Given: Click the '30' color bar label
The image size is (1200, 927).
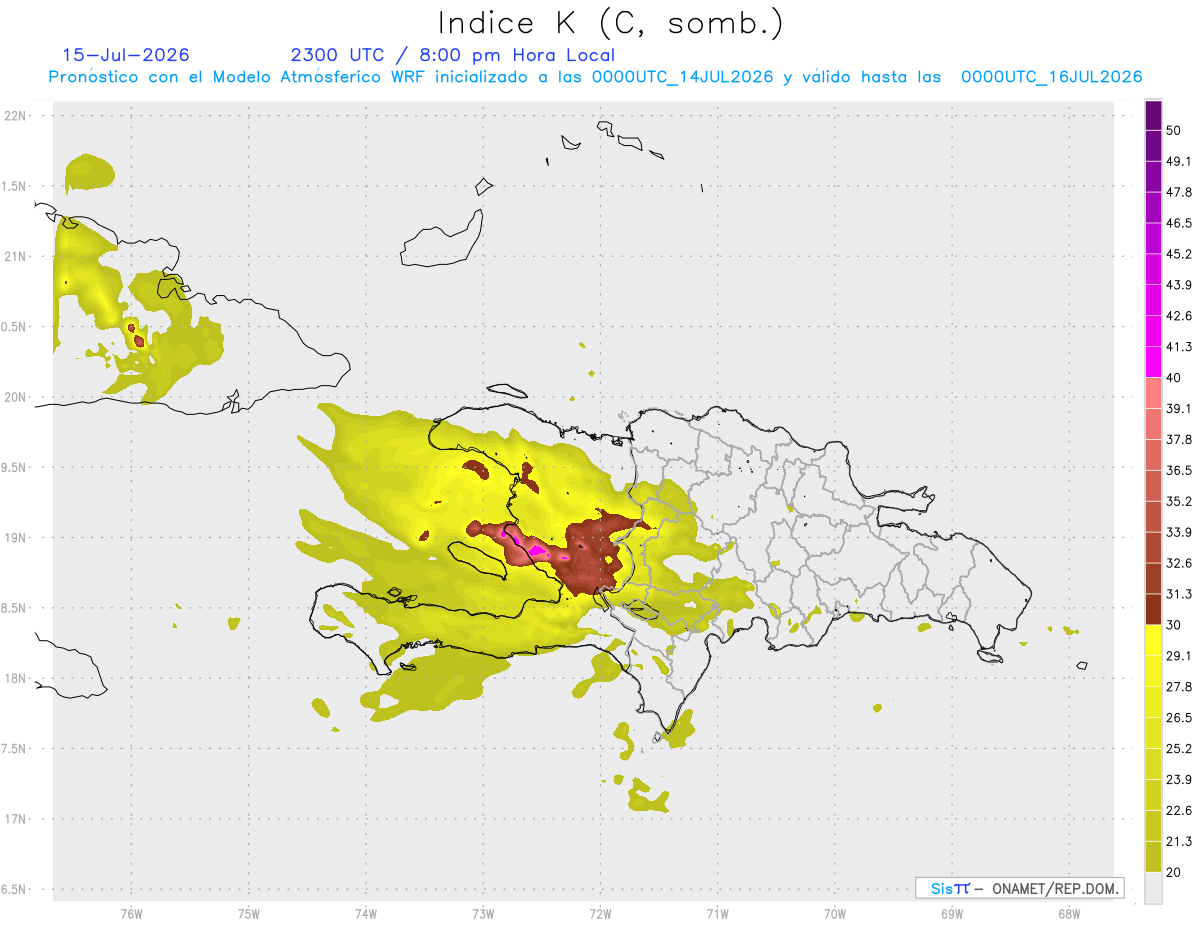Looking at the screenshot, I should point(1174,625).
